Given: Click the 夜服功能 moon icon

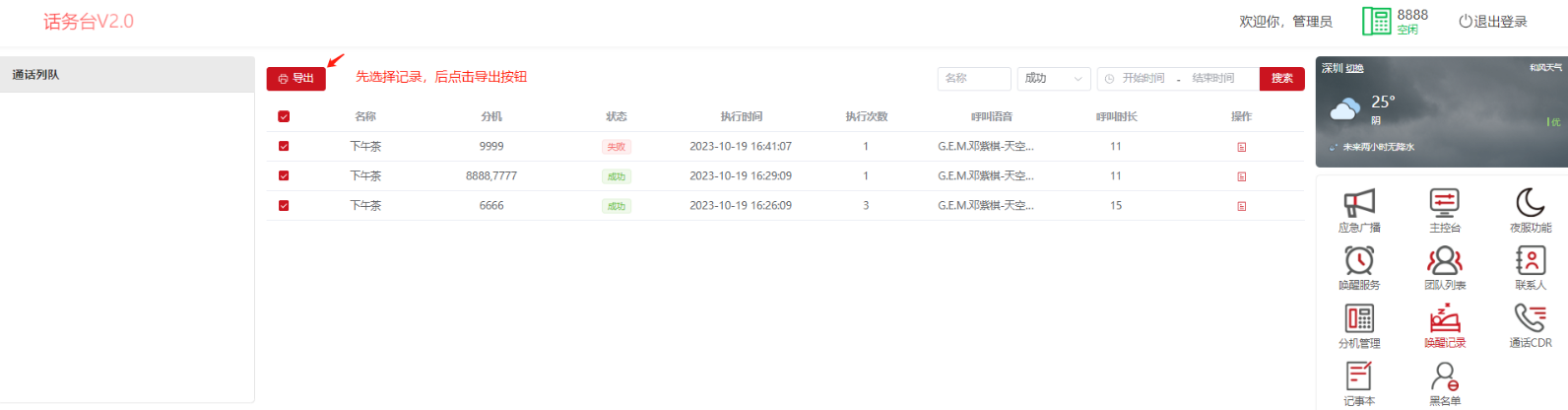Looking at the screenshot, I should coord(1530,204).
